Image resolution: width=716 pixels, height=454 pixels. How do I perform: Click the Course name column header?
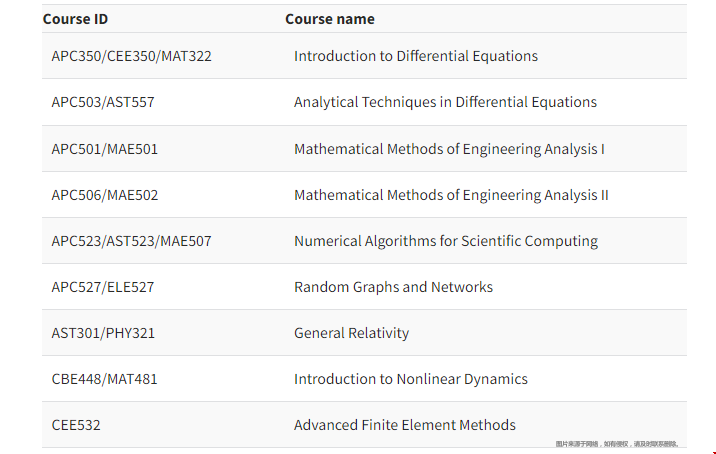point(330,19)
